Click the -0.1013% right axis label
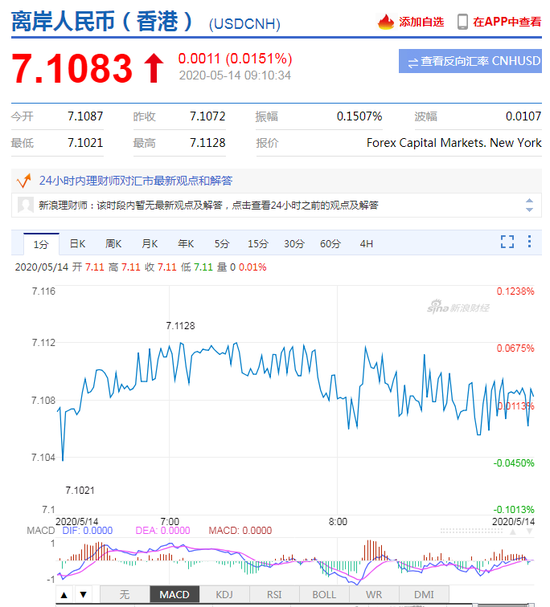Image resolution: width=550 pixels, height=607 pixels. 514,509
